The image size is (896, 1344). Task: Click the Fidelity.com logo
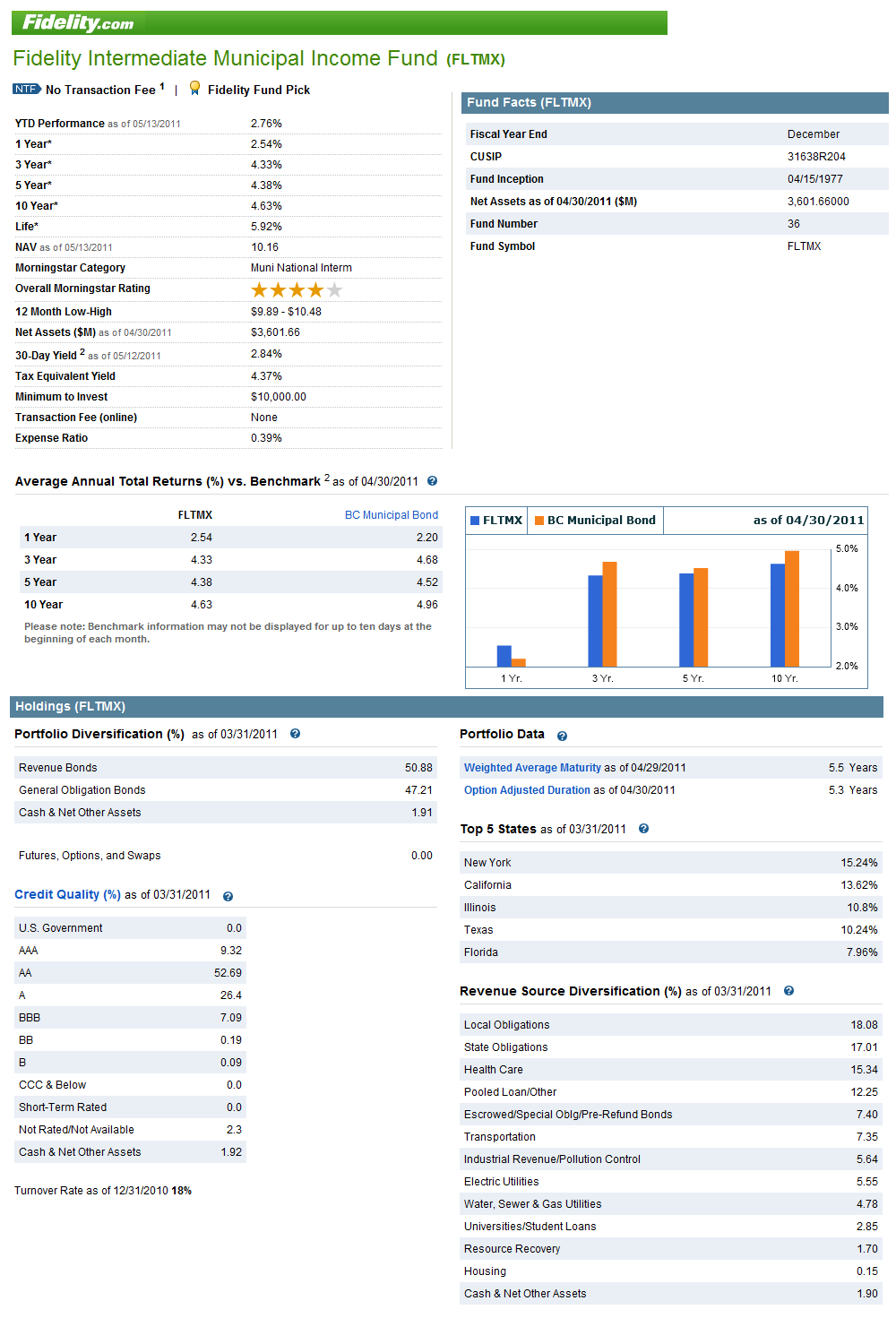[x=77, y=22]
